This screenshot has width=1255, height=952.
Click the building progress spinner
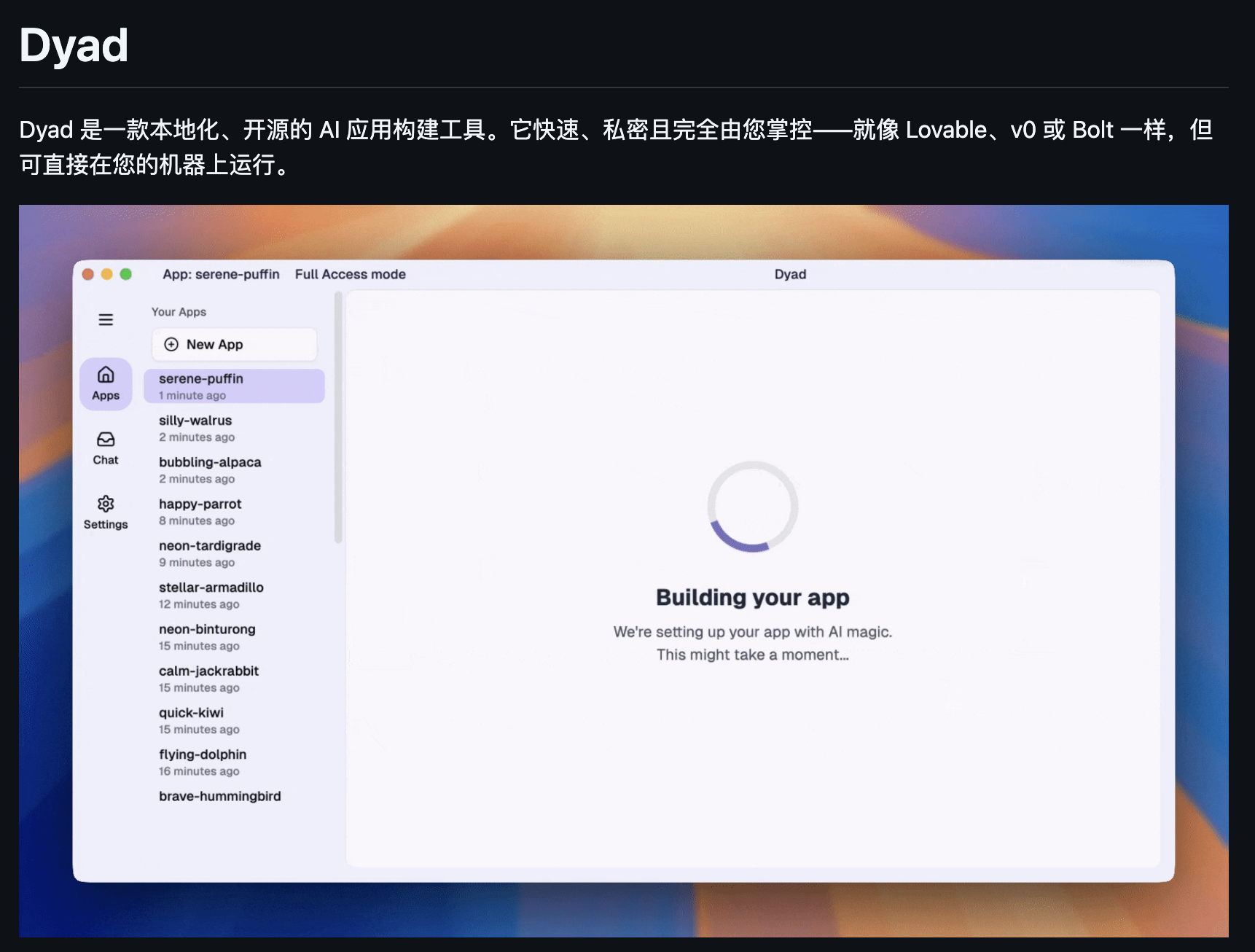pos(752,507)
